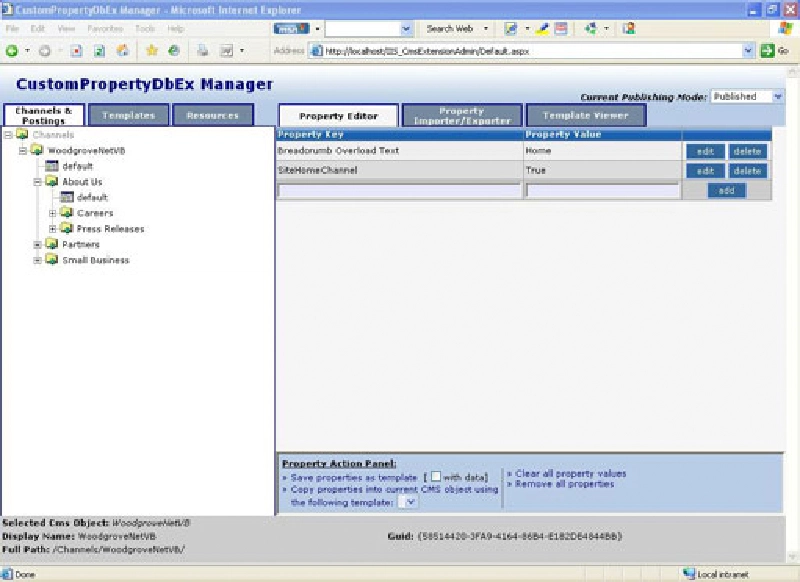Collapse the root Channels node
The height and width of the screenshot is (582, 800).
pos(8,135)
